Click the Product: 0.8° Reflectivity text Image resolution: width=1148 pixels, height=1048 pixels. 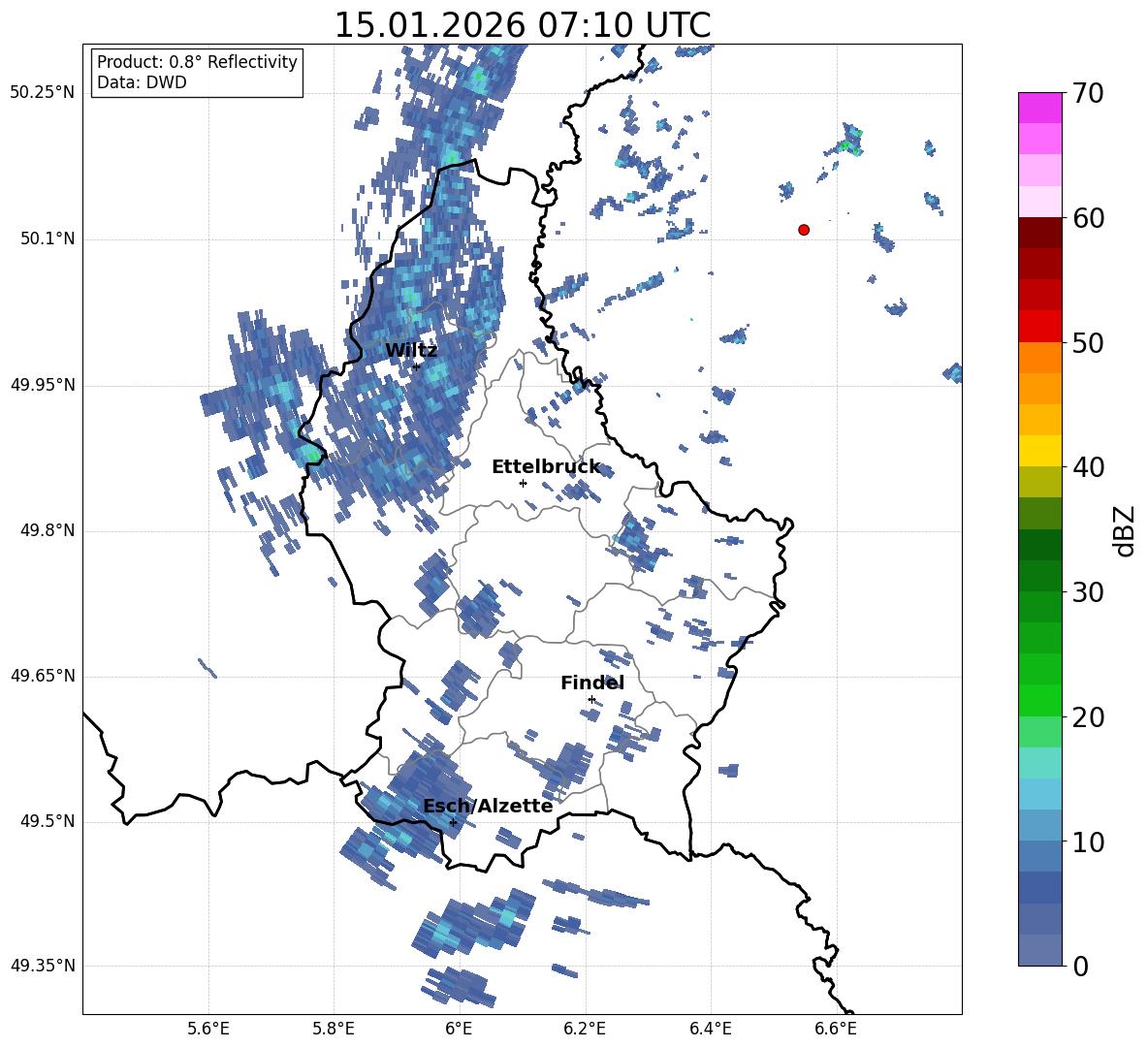(x=197, y=61)
